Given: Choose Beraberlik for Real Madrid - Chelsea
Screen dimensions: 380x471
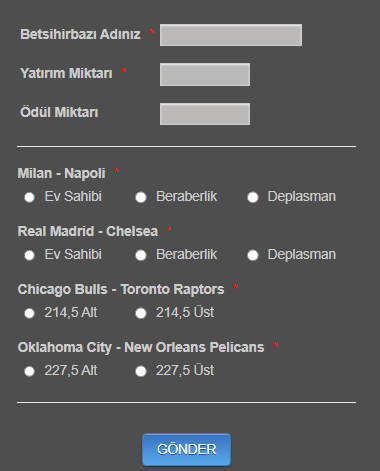Looking at the screenshot, I should tap(141, 255).
